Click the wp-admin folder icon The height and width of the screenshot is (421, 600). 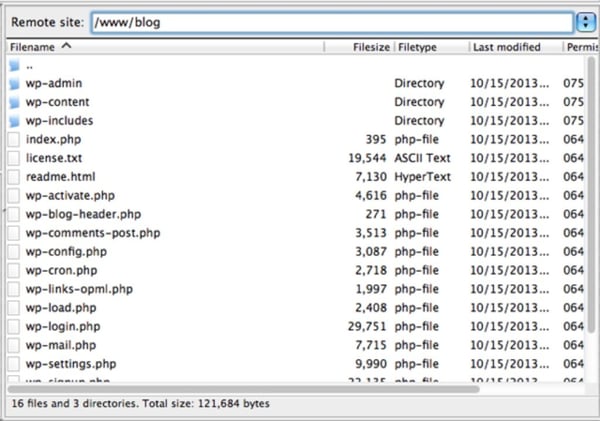tap(14, 84)
